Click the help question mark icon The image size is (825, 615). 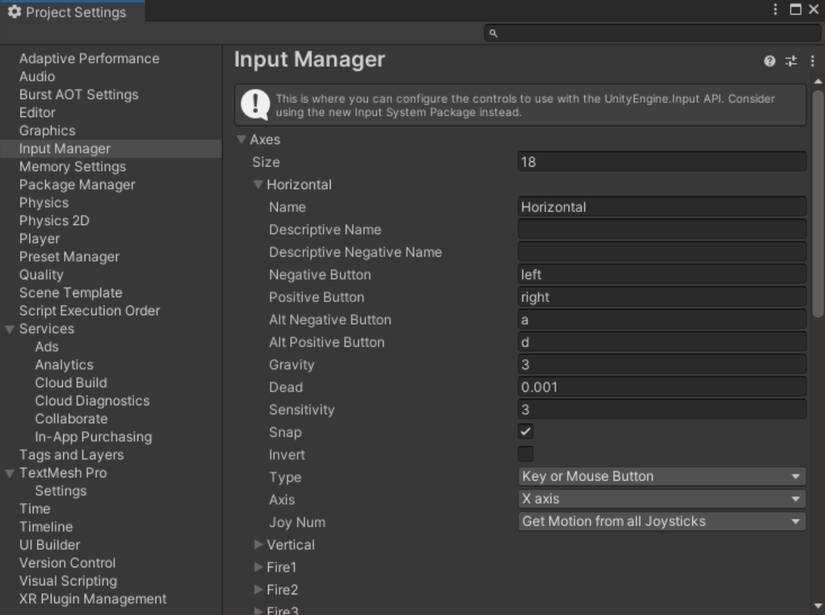pos(769,61)
